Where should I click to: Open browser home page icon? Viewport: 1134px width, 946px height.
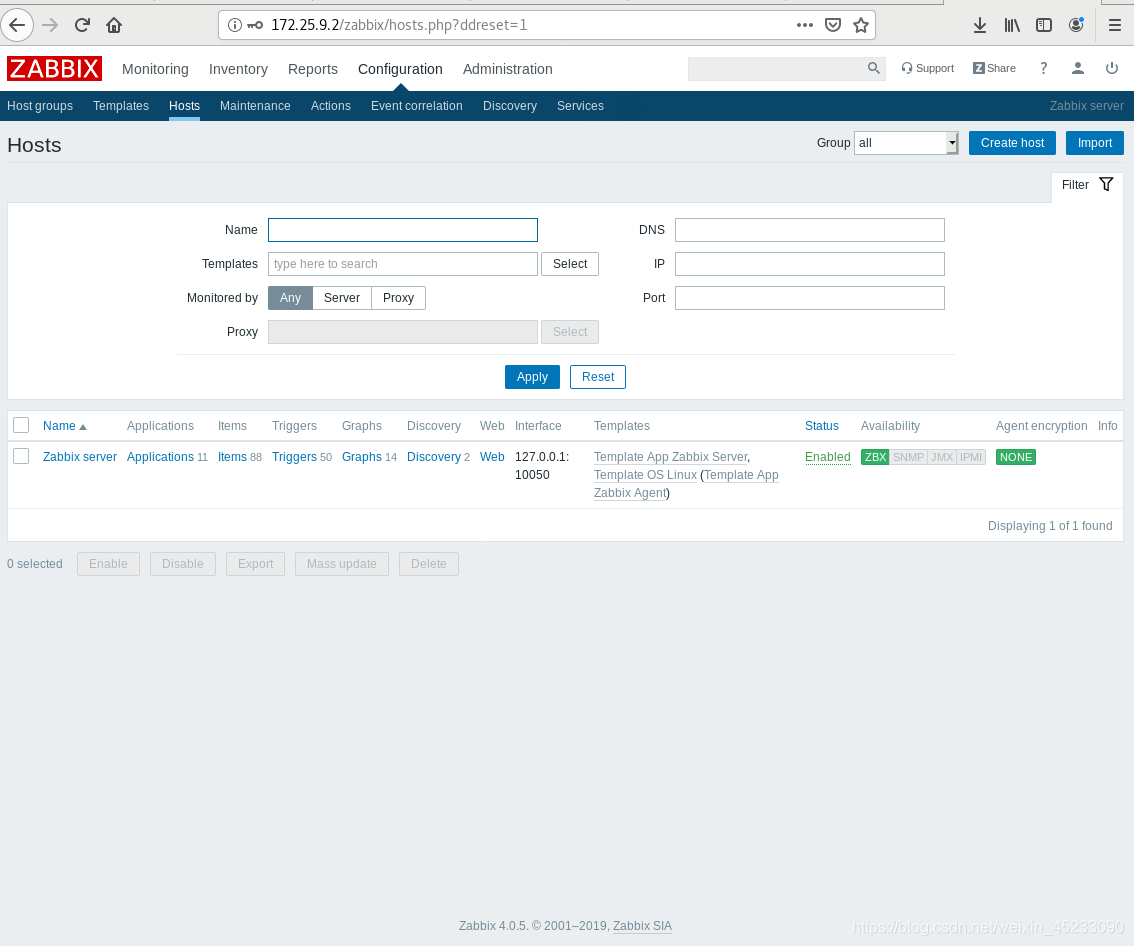pos(114,25)
